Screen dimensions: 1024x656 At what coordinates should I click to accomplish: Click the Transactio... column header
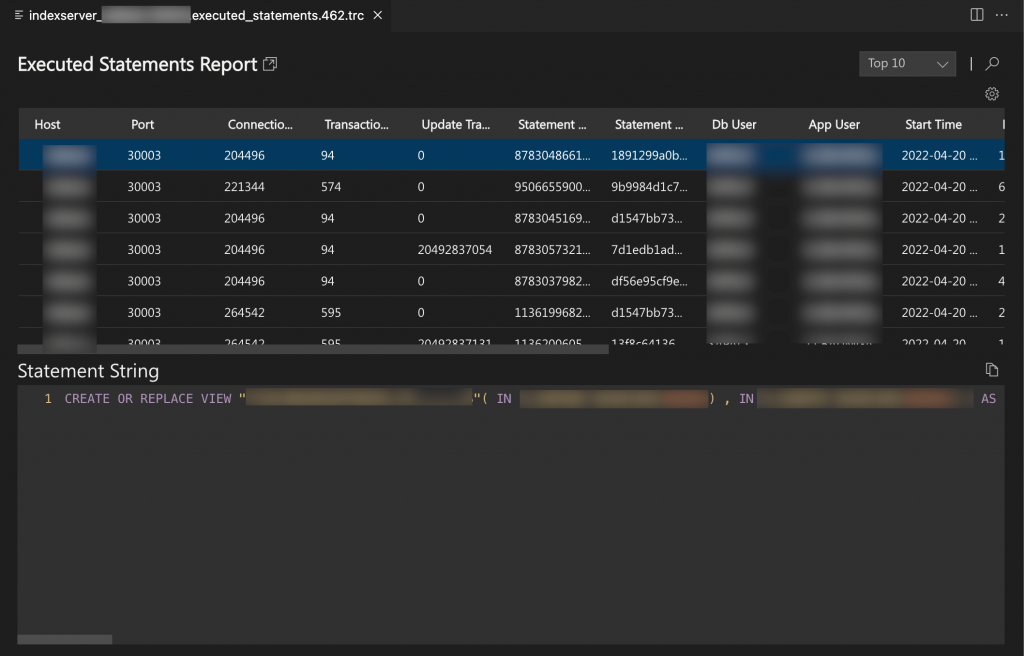356,124
